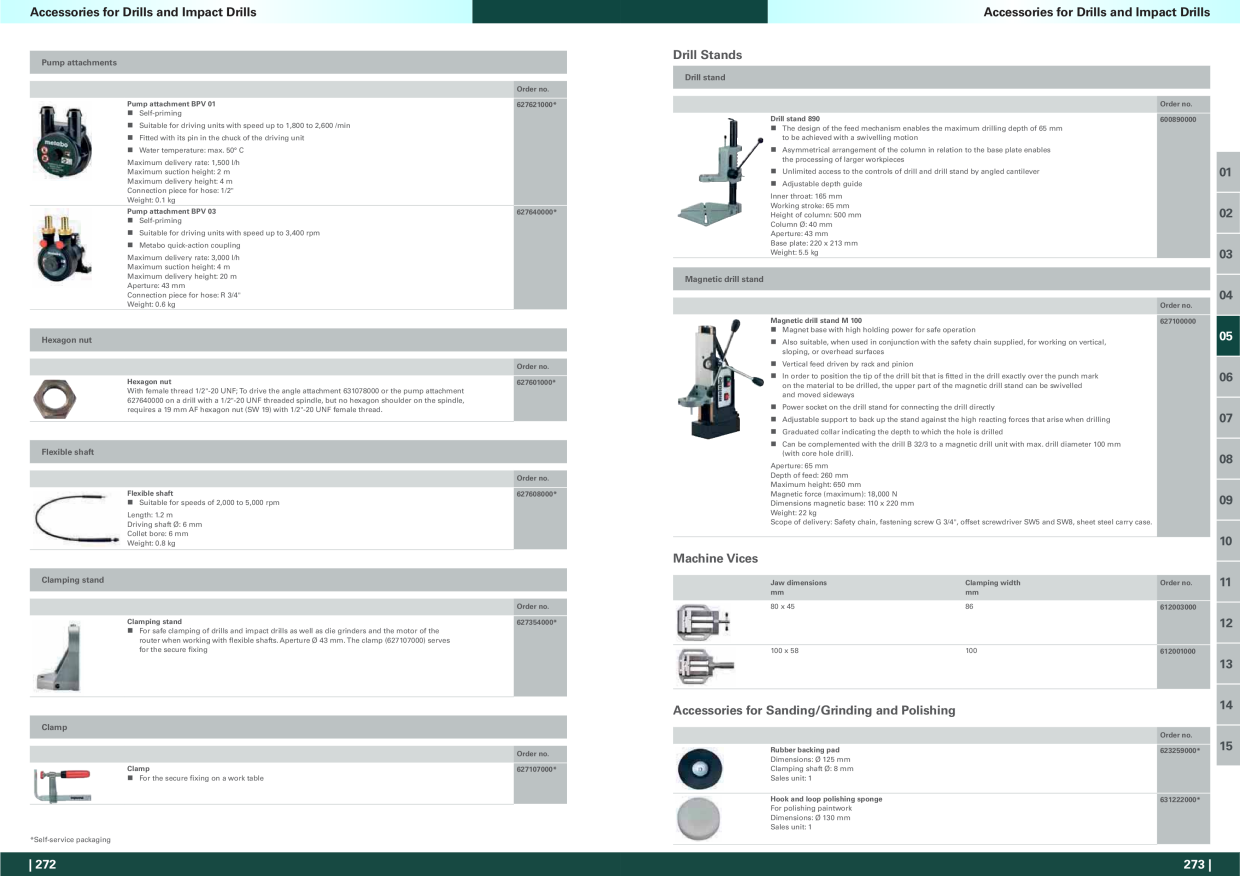Click order number 612001000
1240x876 pixels.
coord(1178,651)
